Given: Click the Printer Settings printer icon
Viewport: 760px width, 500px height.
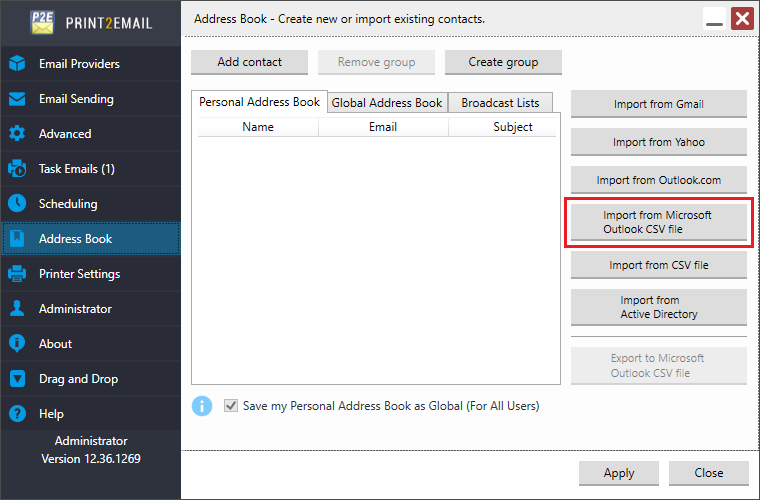Looking at the screenshot, I should (x=17, y=274).
